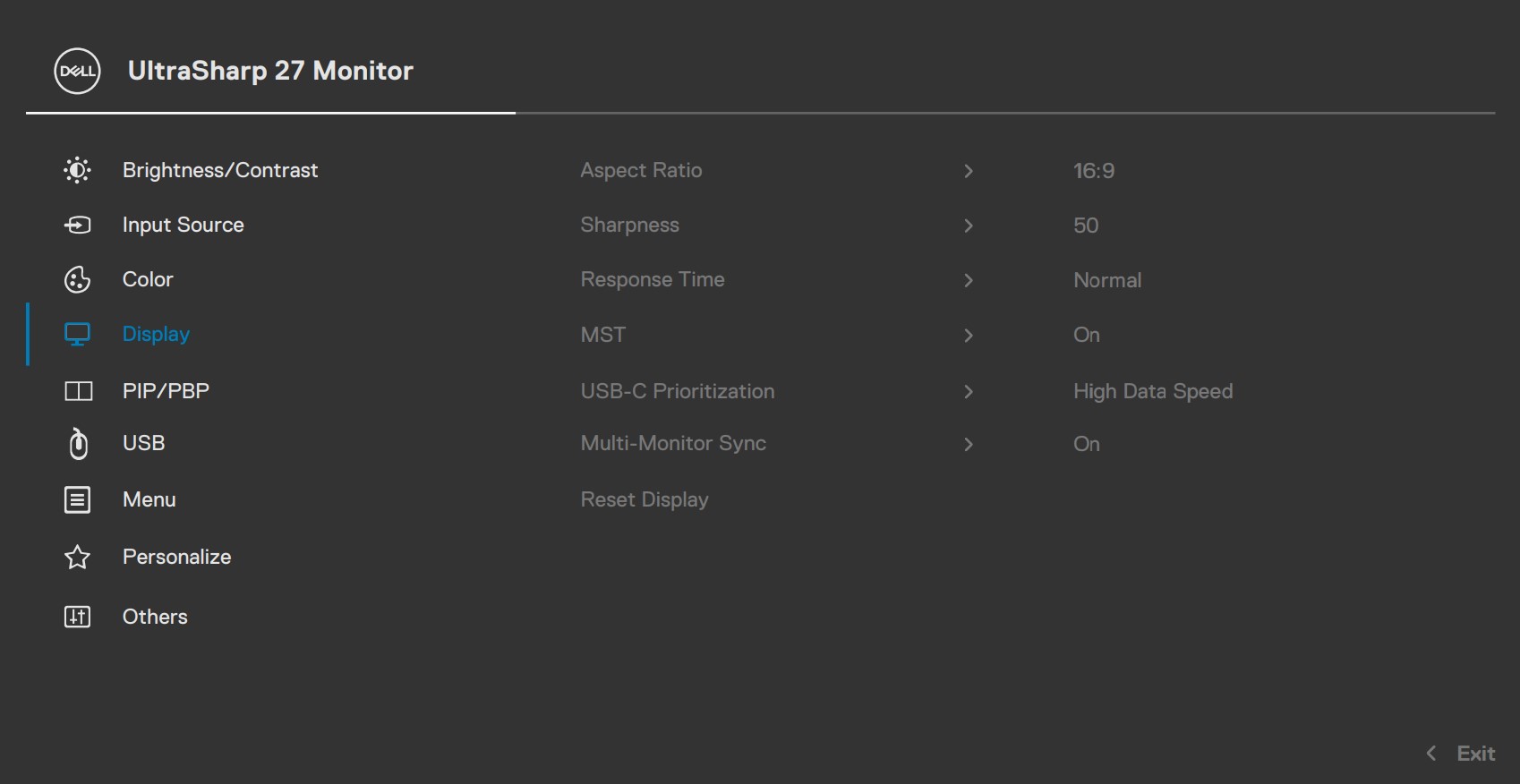
Task: Click Exit at the bottom right
Action: 1474,754
